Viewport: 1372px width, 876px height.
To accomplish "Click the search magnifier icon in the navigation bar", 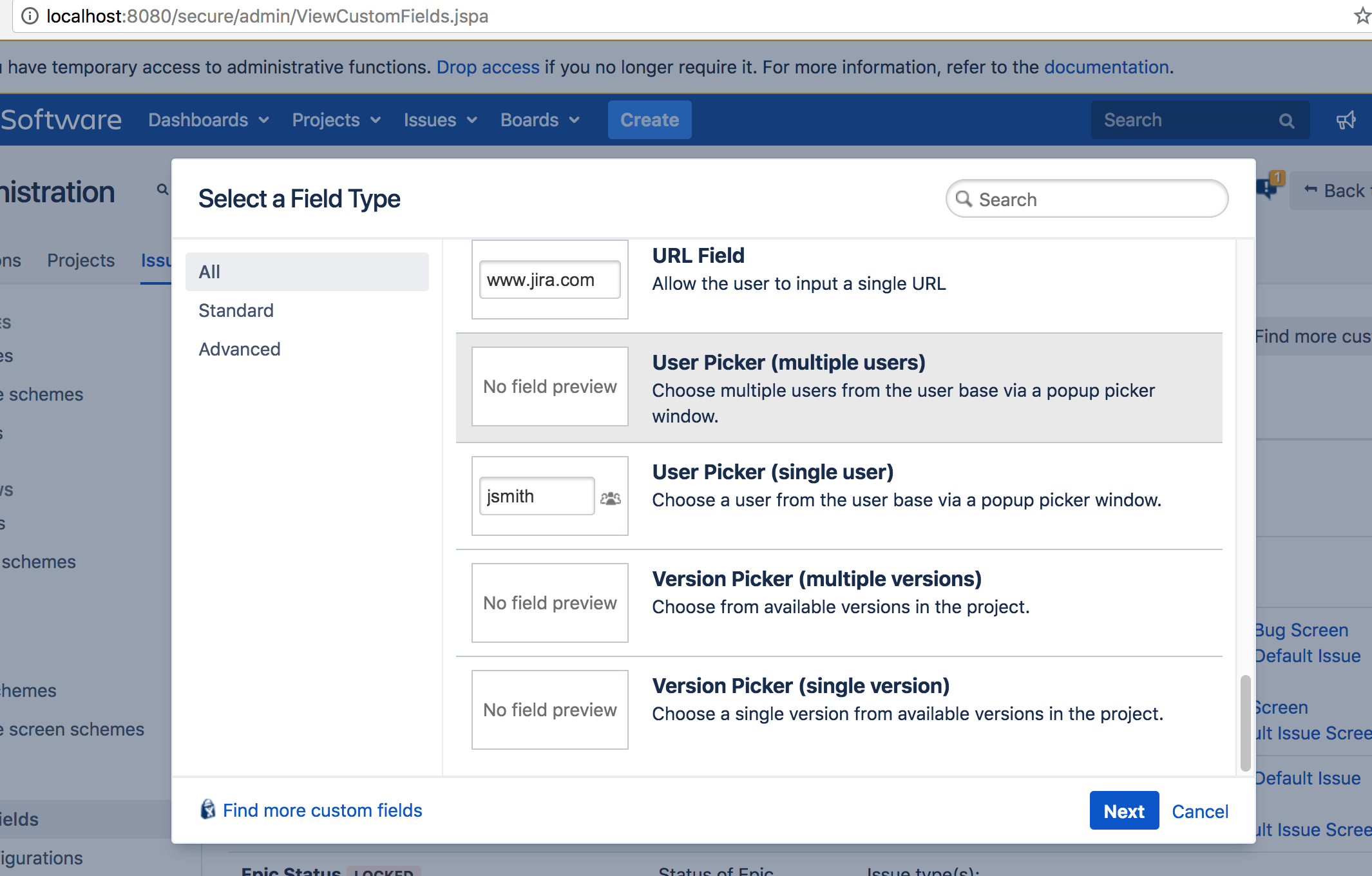I will coord(1287,120).
